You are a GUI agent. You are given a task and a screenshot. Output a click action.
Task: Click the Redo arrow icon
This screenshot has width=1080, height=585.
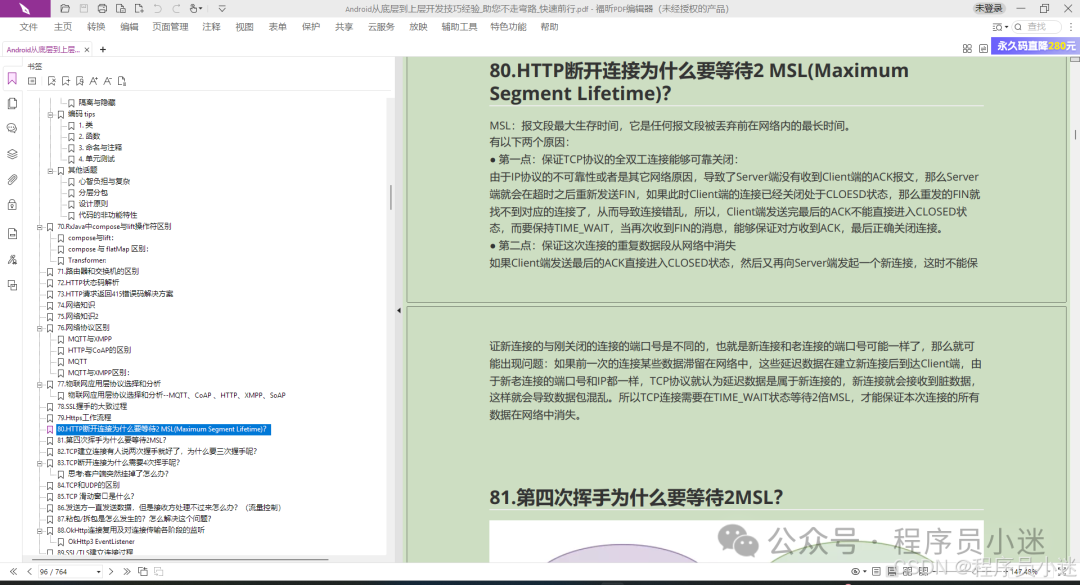coord(176,9)
